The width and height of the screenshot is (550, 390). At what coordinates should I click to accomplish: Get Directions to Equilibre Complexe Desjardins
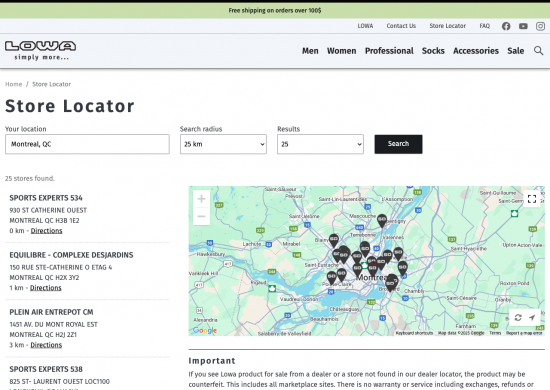pos(46,288)
